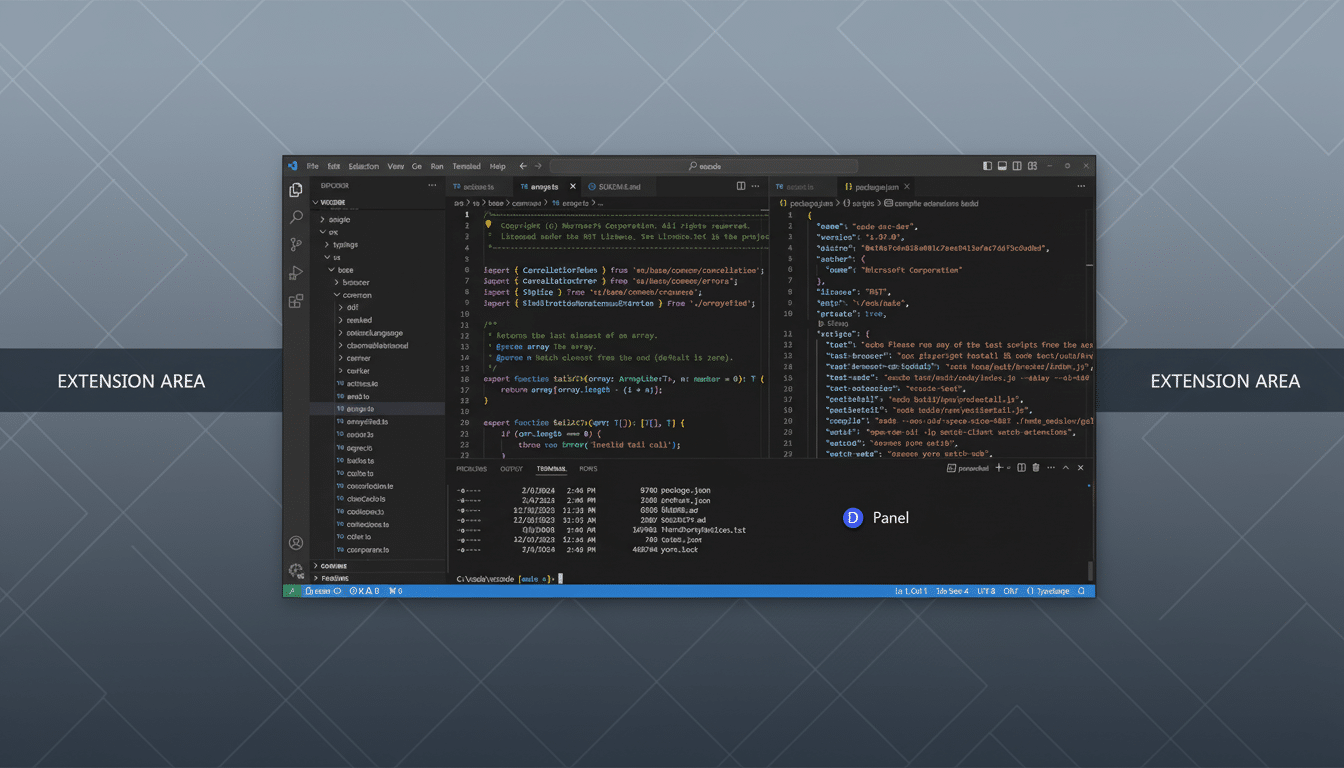Open the Run and Debug view
1344x768 pixels.
(x=296, y=272)
